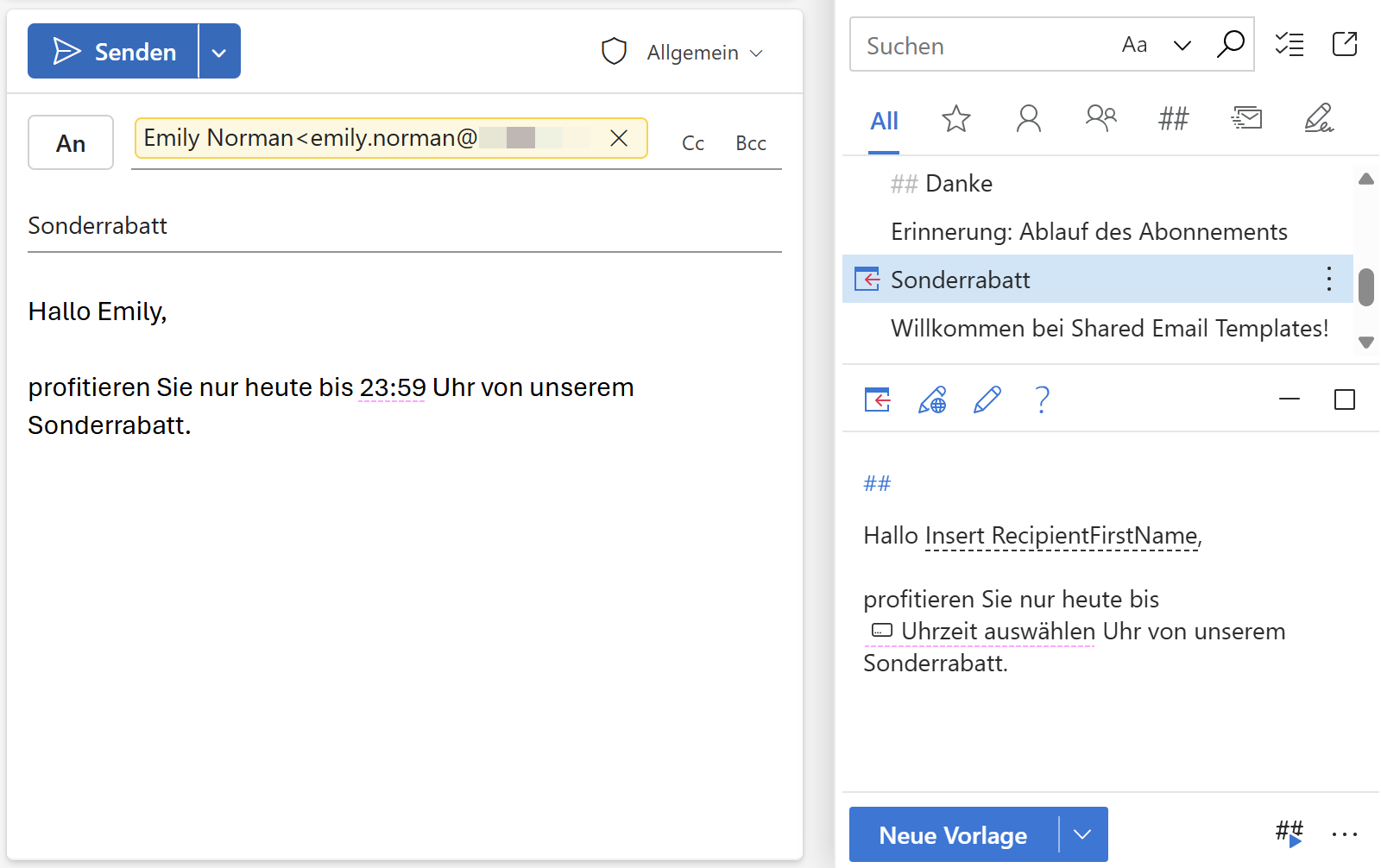Viewport: 1381px width, 868px height.
Task: Click the question mark help icon
Action: 1043,399
